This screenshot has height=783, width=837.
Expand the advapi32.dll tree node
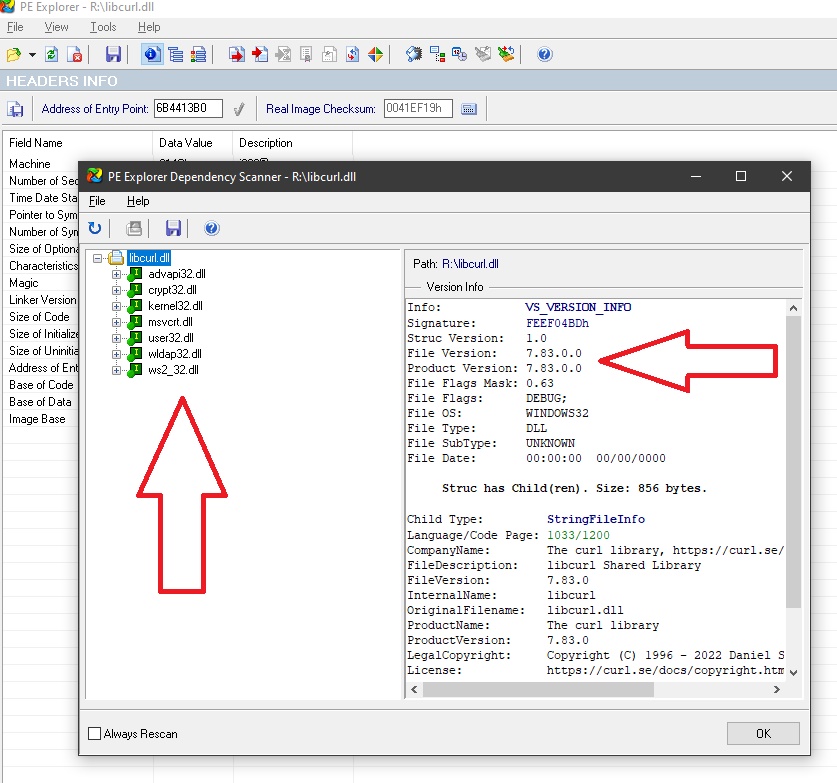tap(117, 274)
